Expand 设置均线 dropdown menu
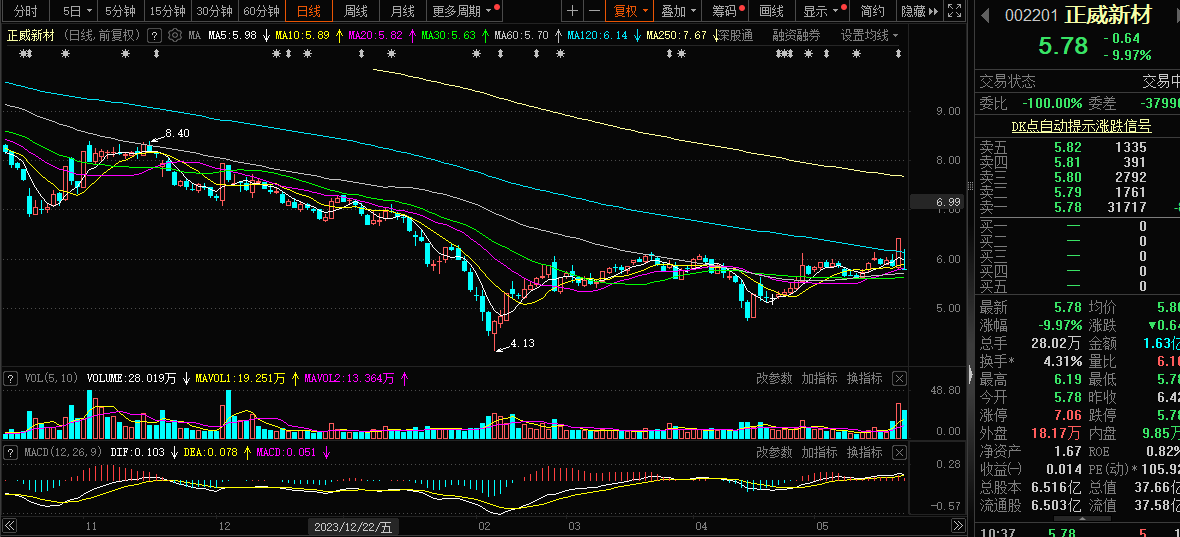This screenshot has height=537, width=1180. 868,35
